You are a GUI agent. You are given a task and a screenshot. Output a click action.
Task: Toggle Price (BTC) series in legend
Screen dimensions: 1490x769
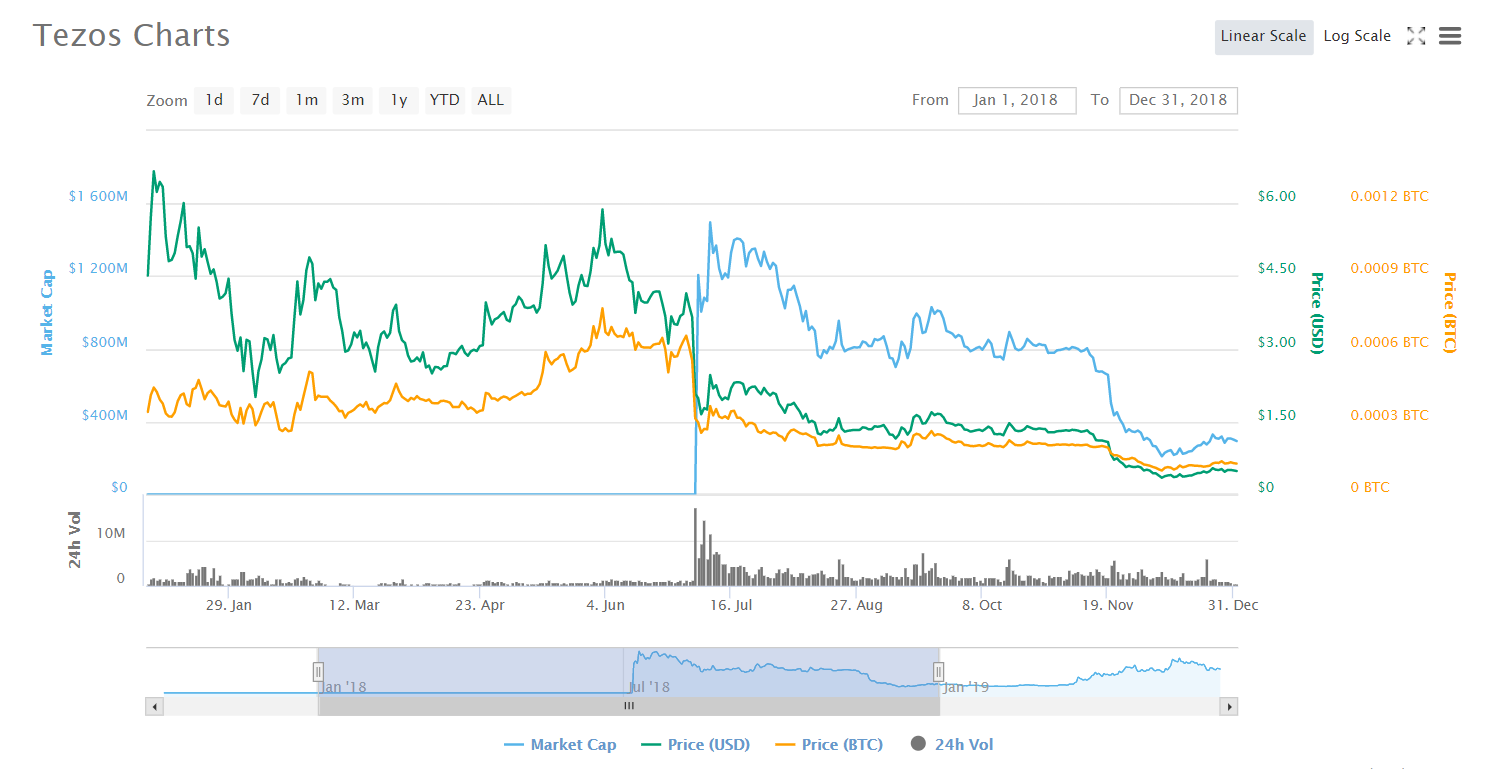(829, 745)
